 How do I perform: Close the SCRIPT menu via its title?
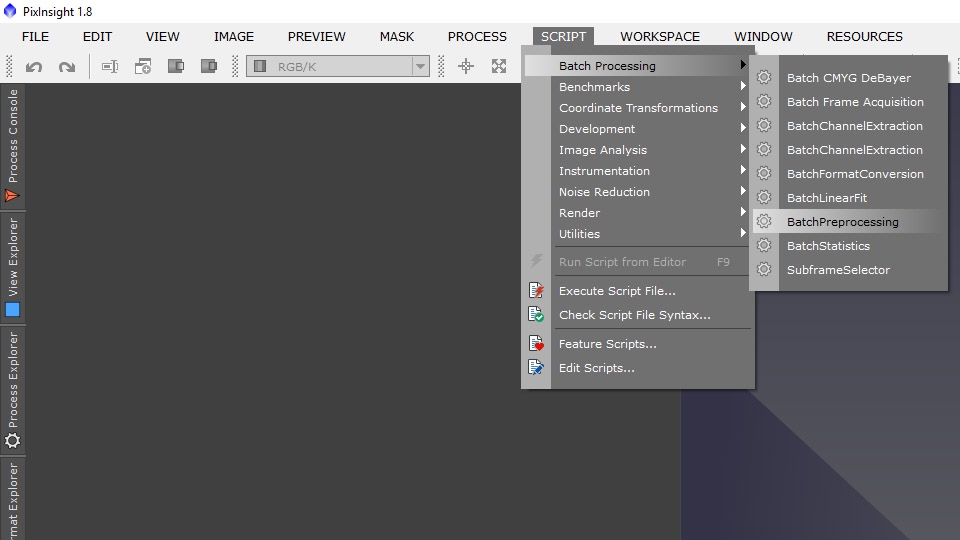[x=563, y=37]
